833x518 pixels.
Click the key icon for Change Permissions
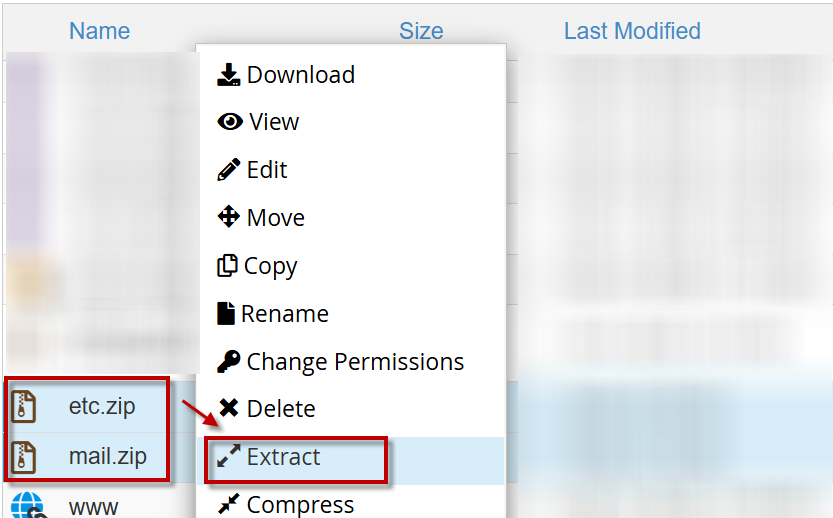click(x=229, y=361)
